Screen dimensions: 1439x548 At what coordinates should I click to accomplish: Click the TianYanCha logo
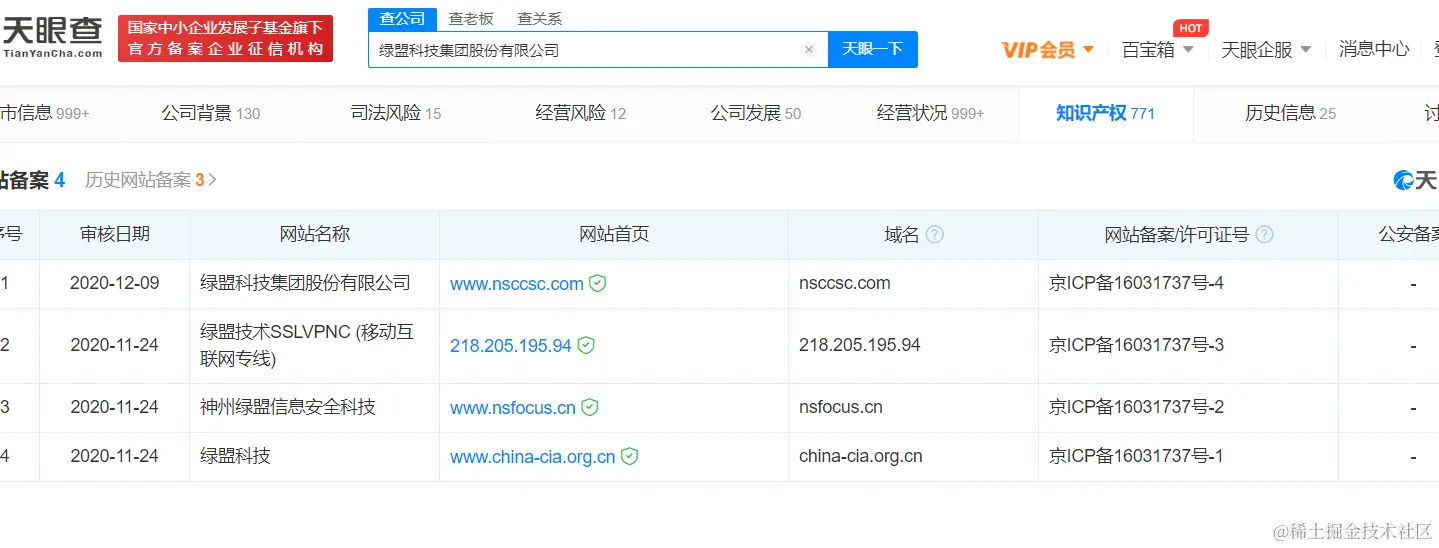pos(51,37)
